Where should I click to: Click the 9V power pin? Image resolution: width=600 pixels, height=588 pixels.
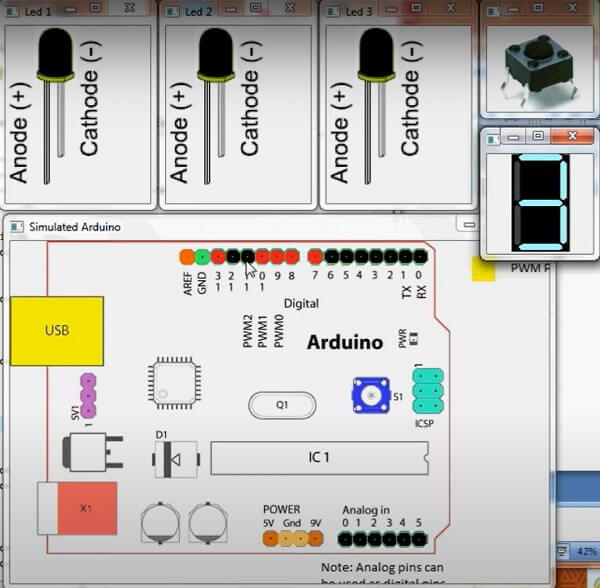coord(316,539)
